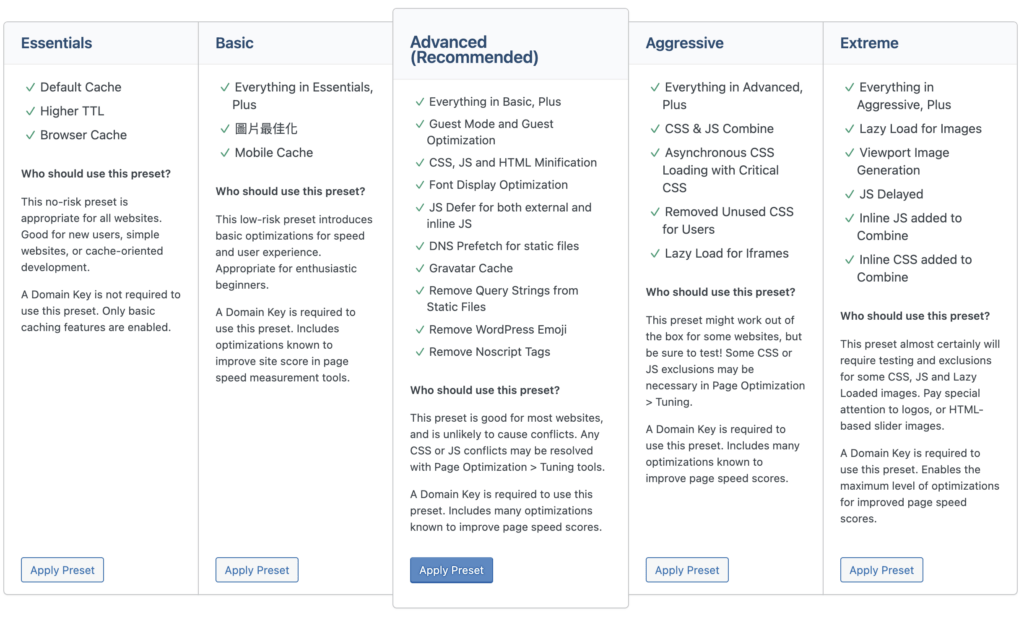Click Apply Preset under Advanced (Recommended)

(451, 570)
